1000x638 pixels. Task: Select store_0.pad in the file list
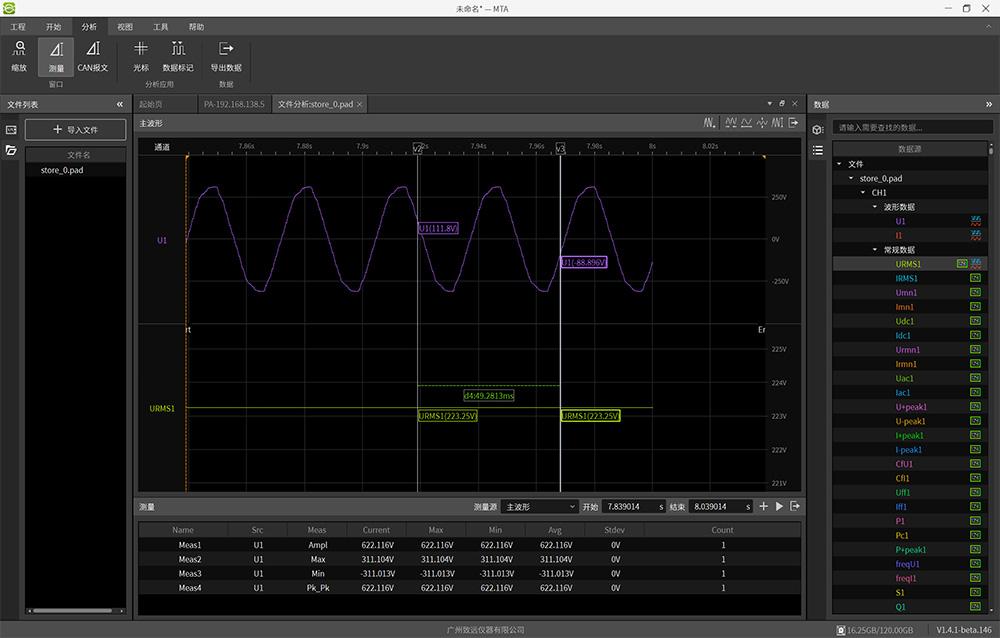tap(62, 171)
